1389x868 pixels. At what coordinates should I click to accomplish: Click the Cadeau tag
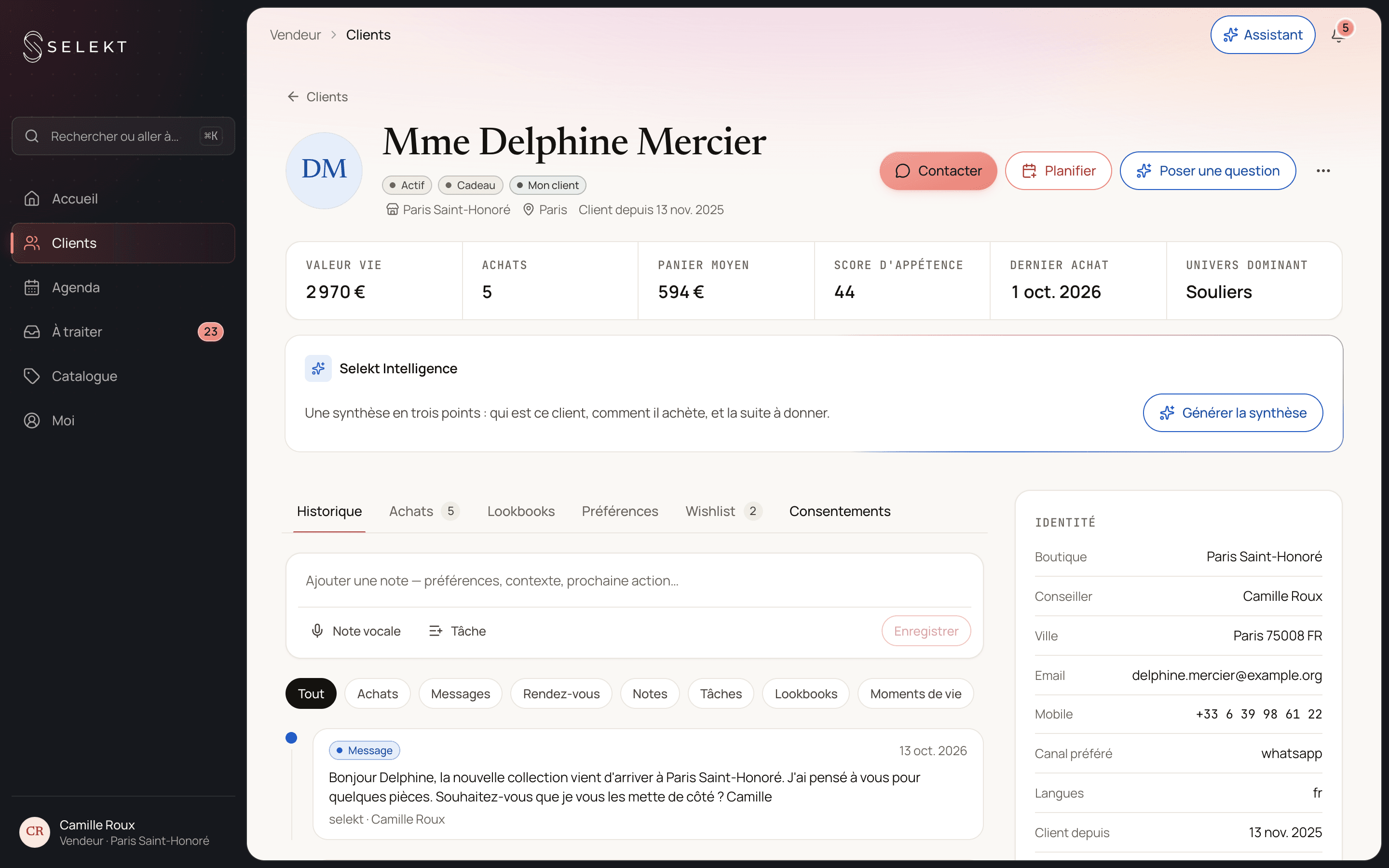[471, 185]
